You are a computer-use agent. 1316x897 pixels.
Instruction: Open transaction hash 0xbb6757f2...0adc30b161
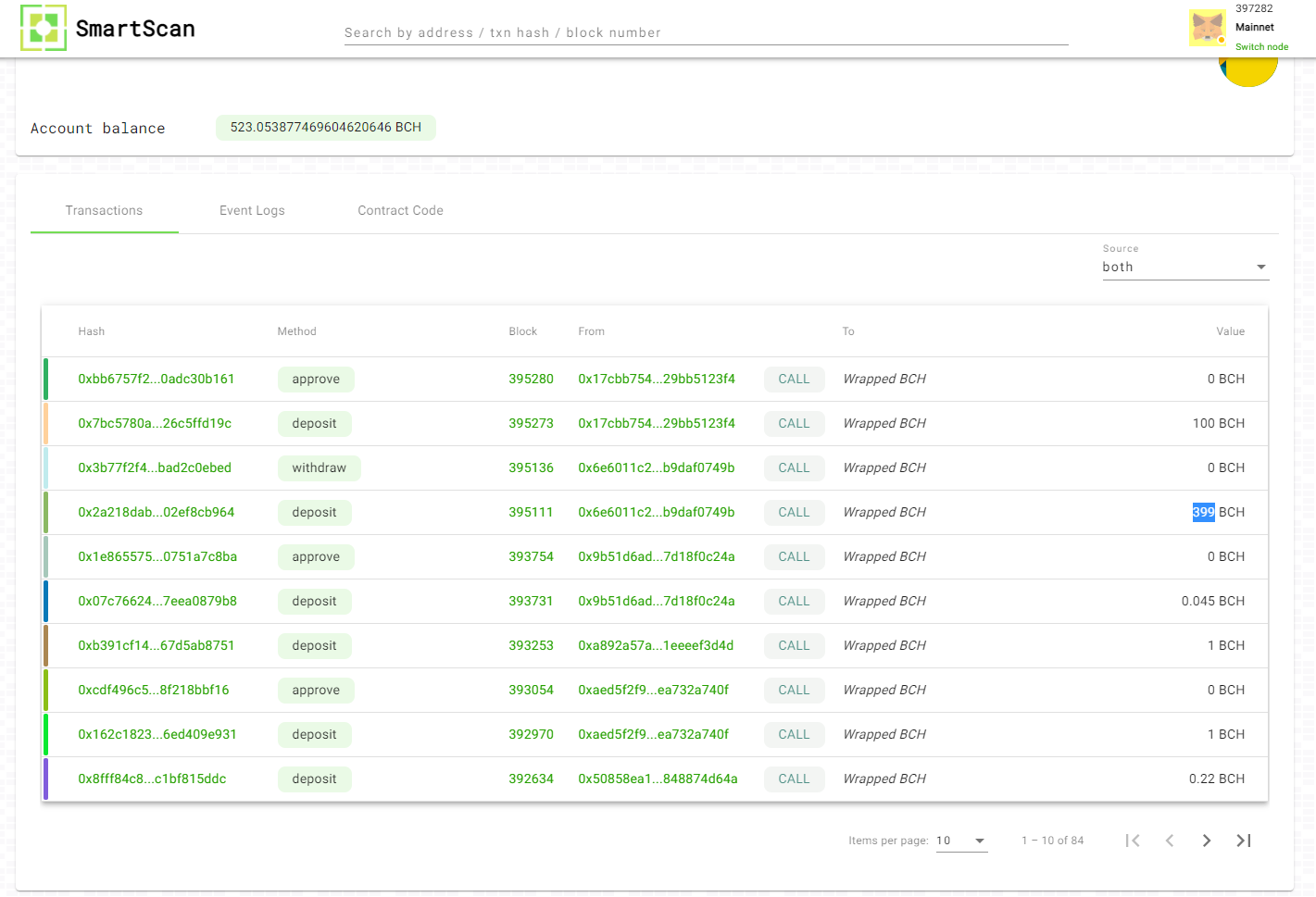click(x=157, y=380)
